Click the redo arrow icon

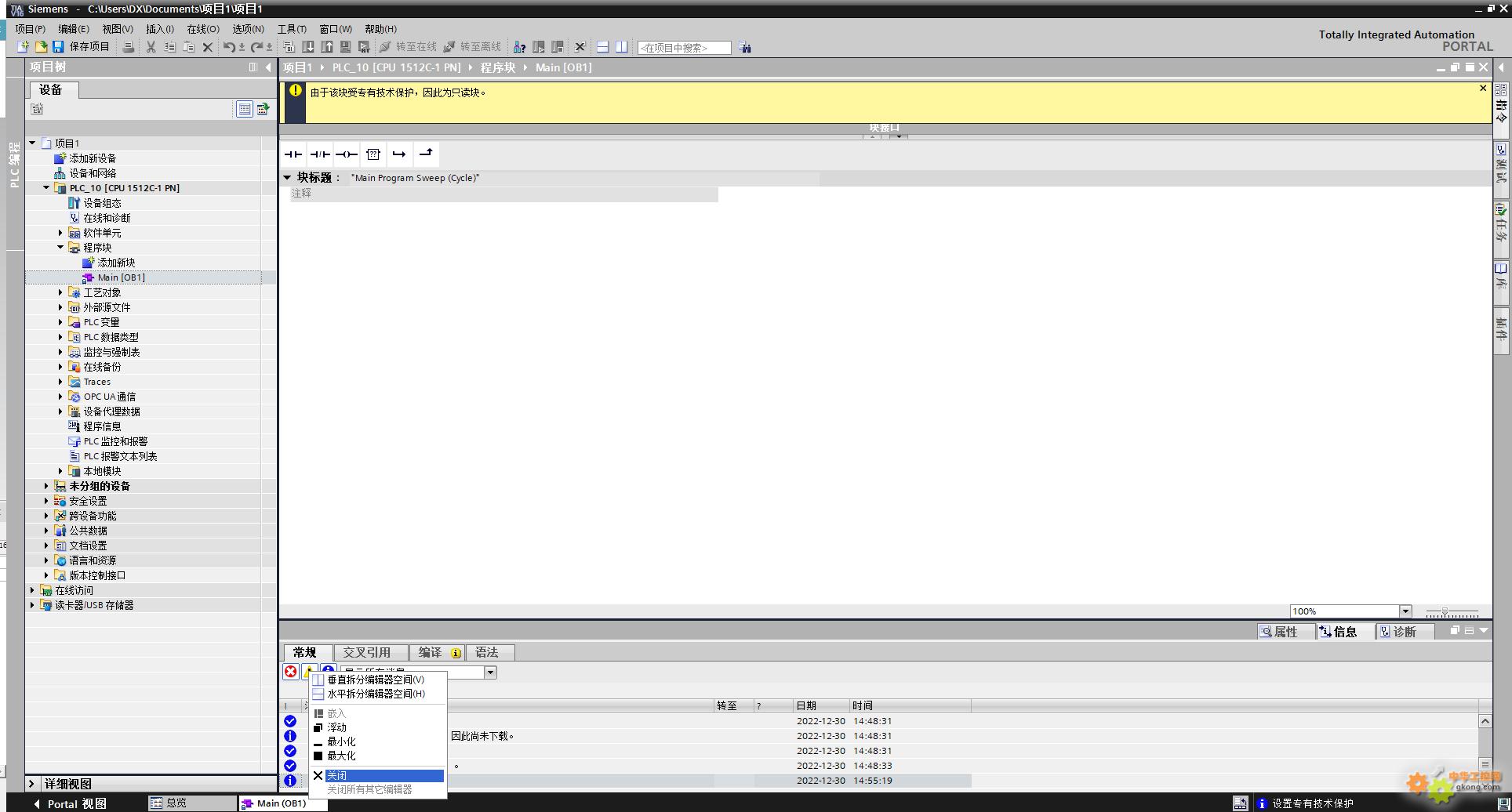256,47
